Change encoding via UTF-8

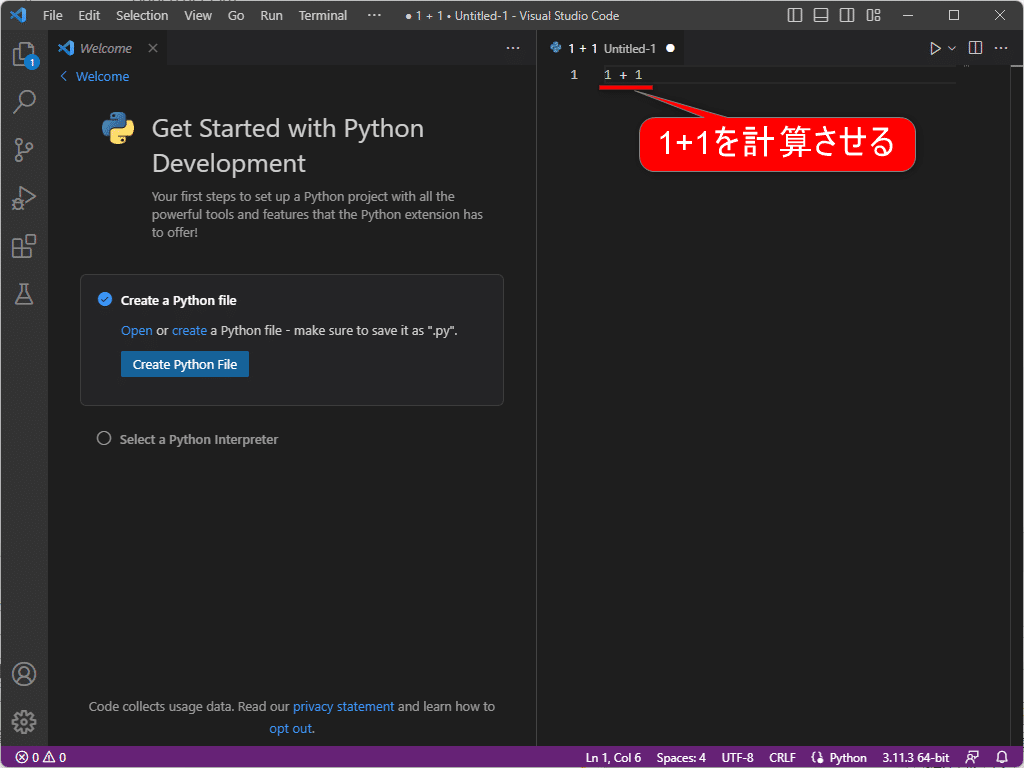[737, 758]
